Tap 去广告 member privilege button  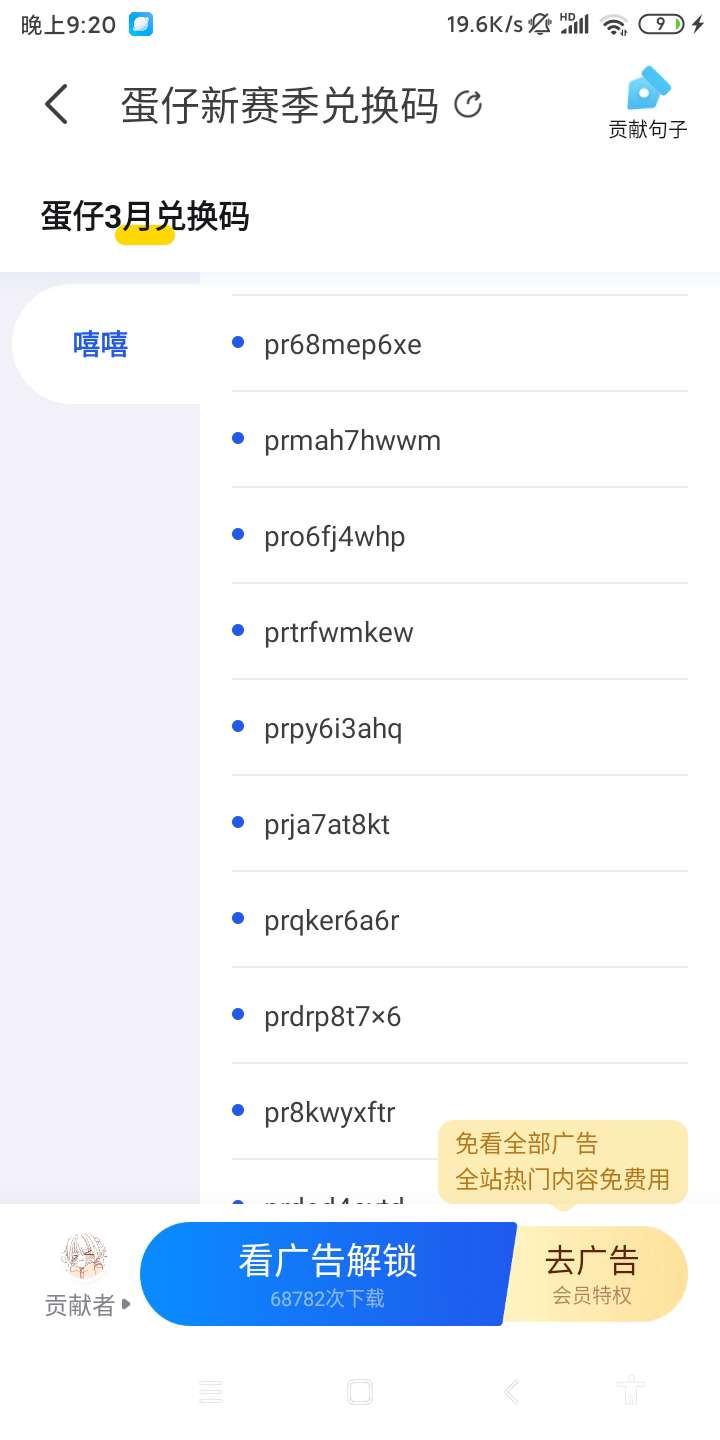[x=593, y=1273]
